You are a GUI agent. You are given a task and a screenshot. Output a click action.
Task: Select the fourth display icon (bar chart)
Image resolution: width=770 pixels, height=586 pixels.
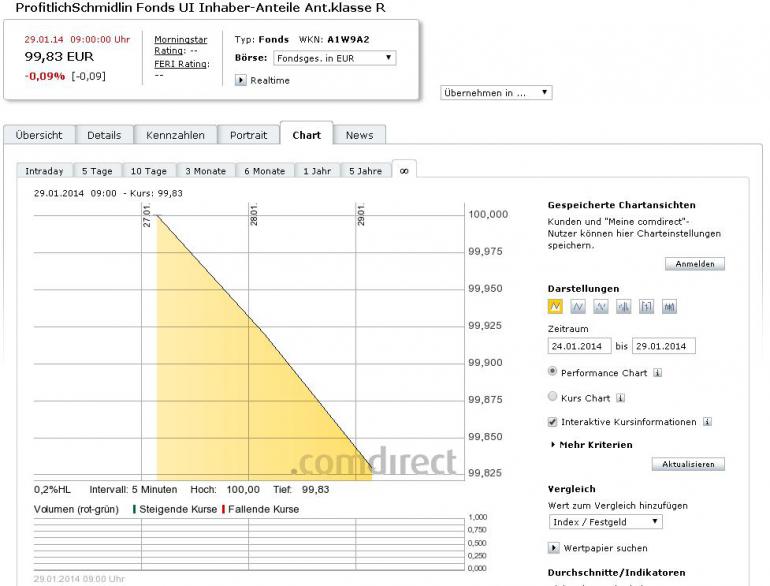point(623,307)
